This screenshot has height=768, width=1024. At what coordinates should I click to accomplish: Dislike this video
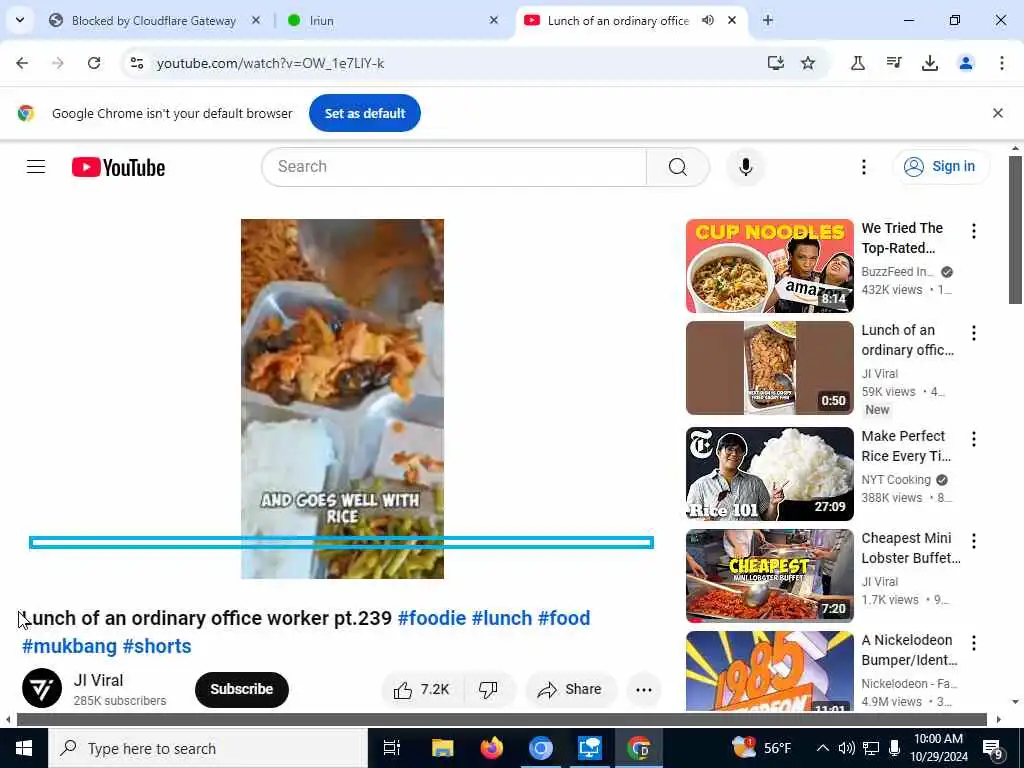pos(488,689)
